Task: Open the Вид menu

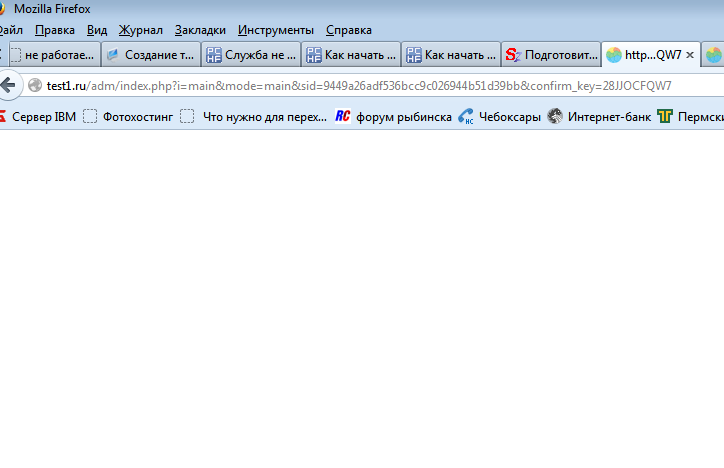Action: click(97, 30)
